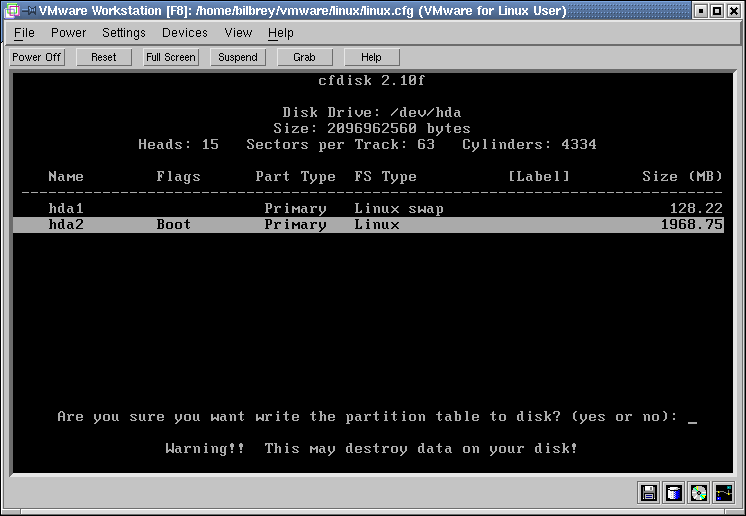Open the Devices menu

coord(185,33)
